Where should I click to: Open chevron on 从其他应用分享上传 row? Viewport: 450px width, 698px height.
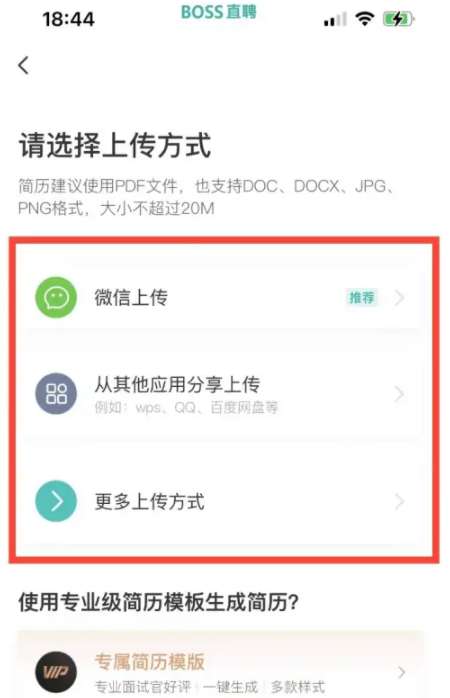[399, 394]
